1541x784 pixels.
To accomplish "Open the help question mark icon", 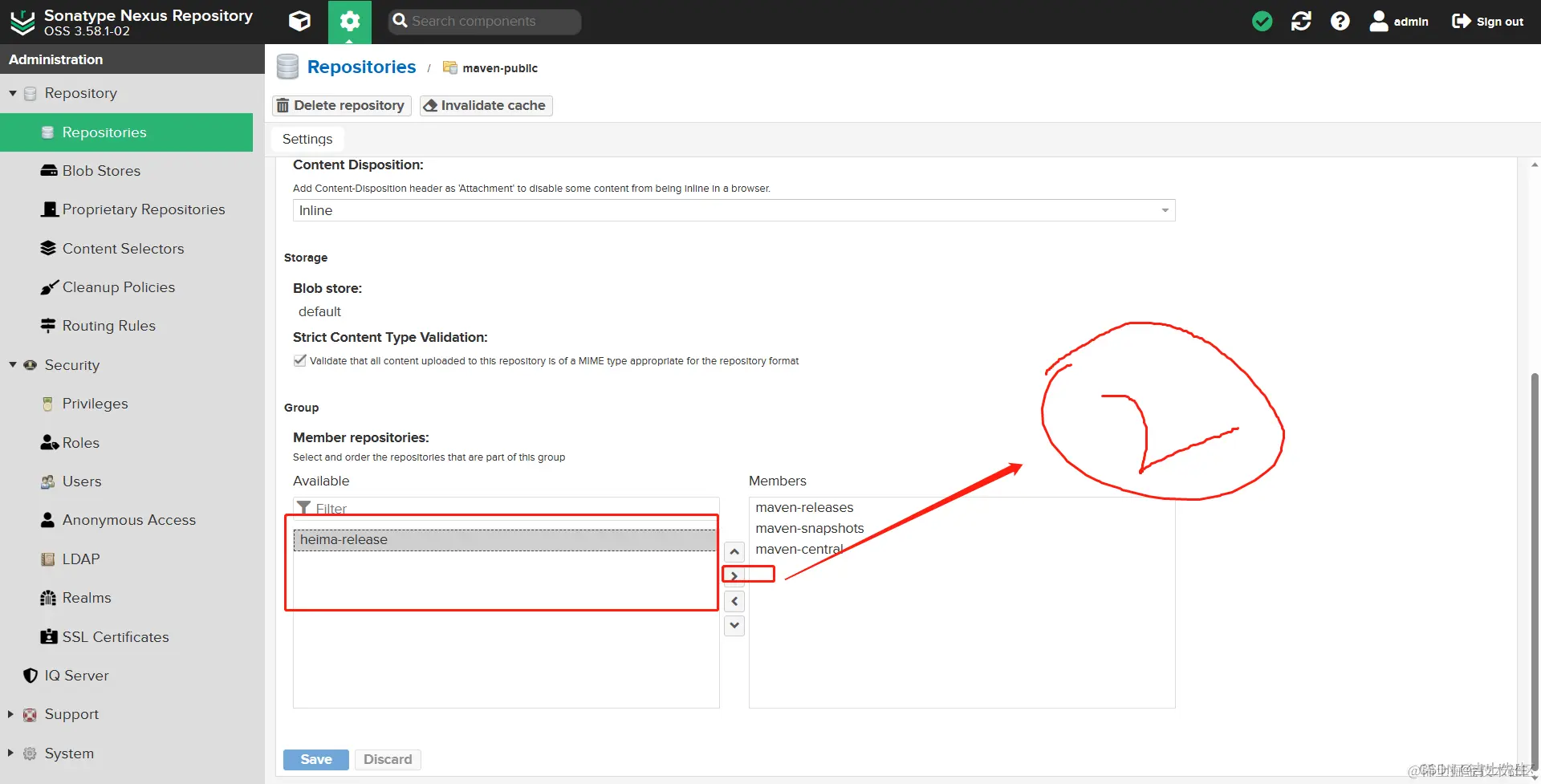I will click(1340, 22).
